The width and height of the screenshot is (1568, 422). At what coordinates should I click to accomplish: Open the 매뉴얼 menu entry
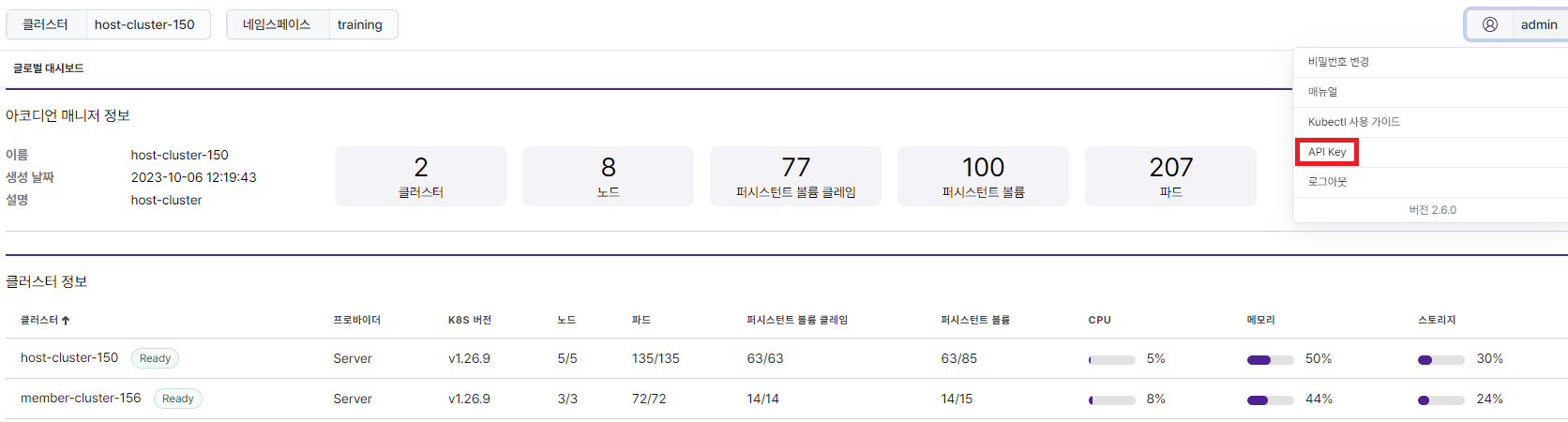click(x=1322, y=92)
